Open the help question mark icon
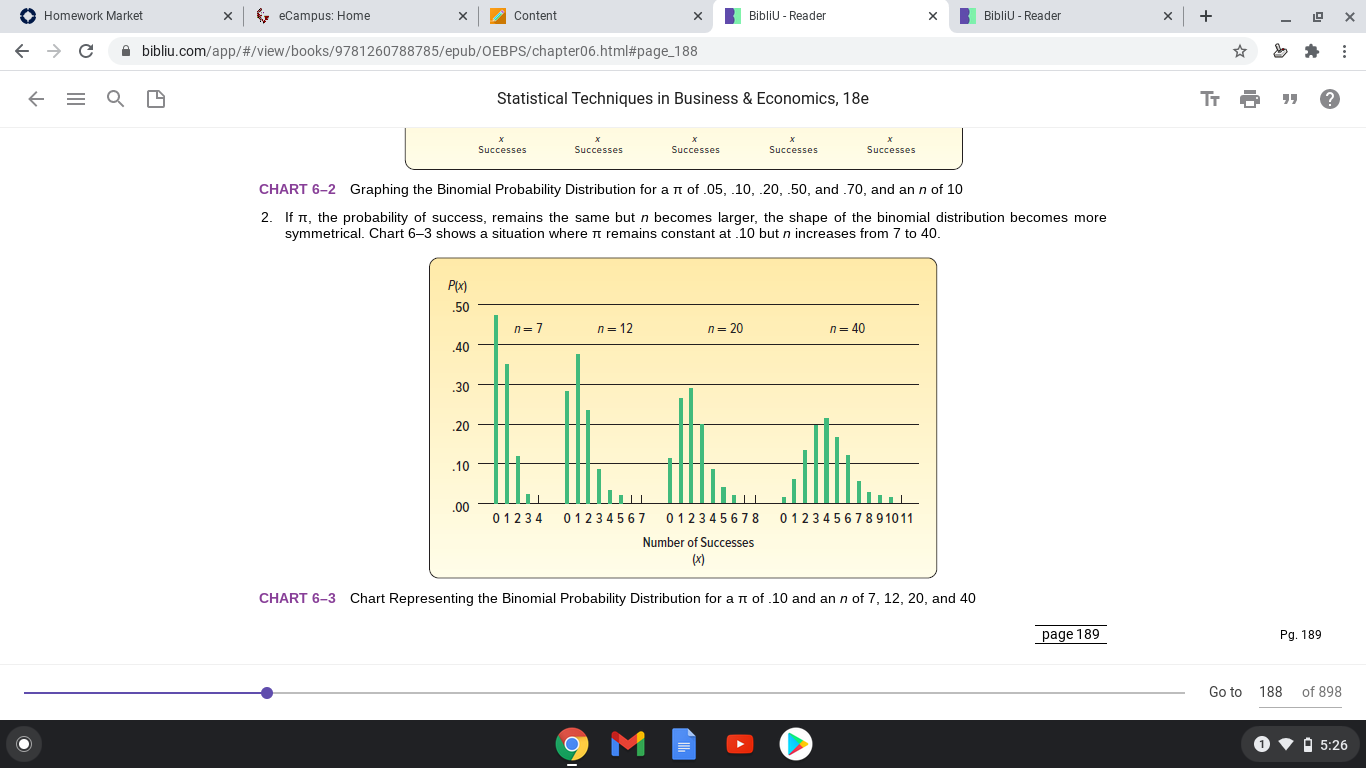Image resolution: width=1366 pixels, height=768 pixels. (1330, 99)
